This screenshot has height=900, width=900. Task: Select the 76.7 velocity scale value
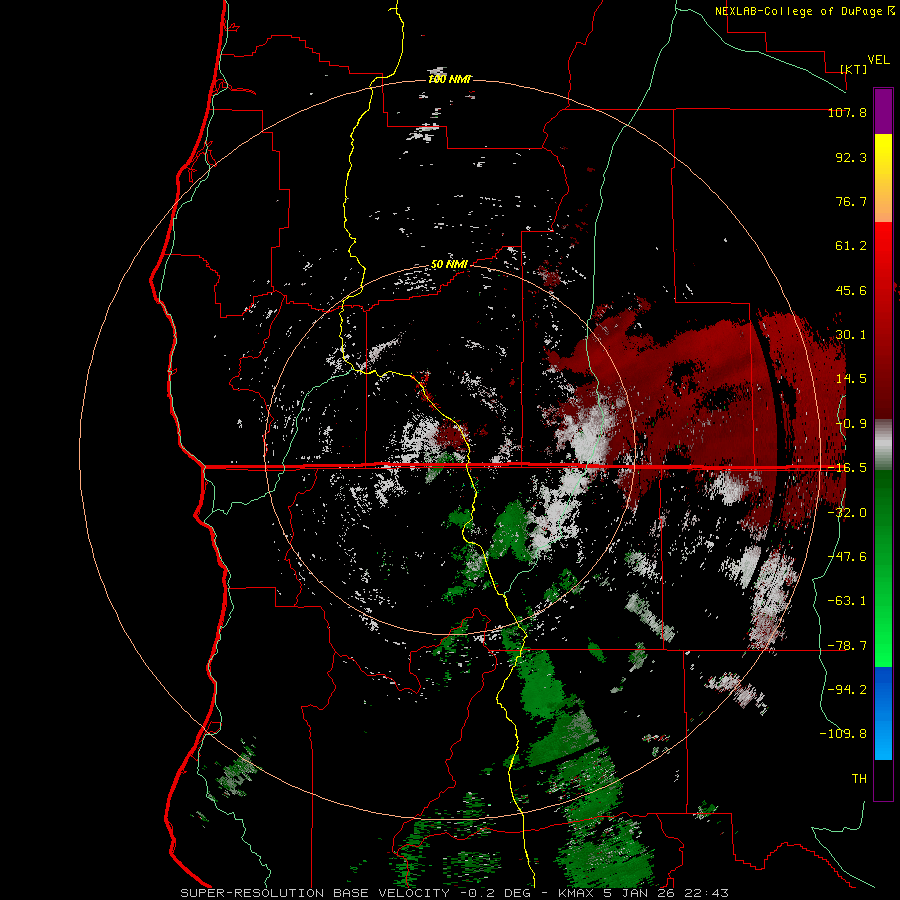point(851,201)
